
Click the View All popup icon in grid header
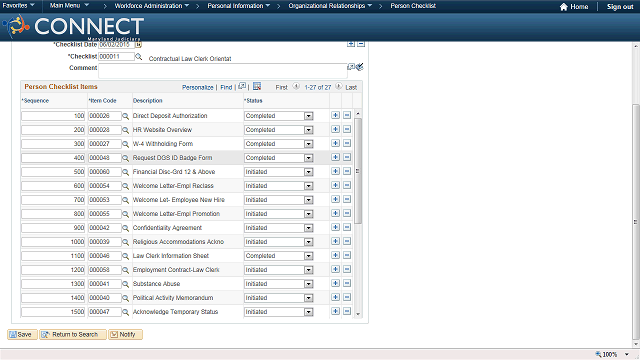click(x=242, y=86)
